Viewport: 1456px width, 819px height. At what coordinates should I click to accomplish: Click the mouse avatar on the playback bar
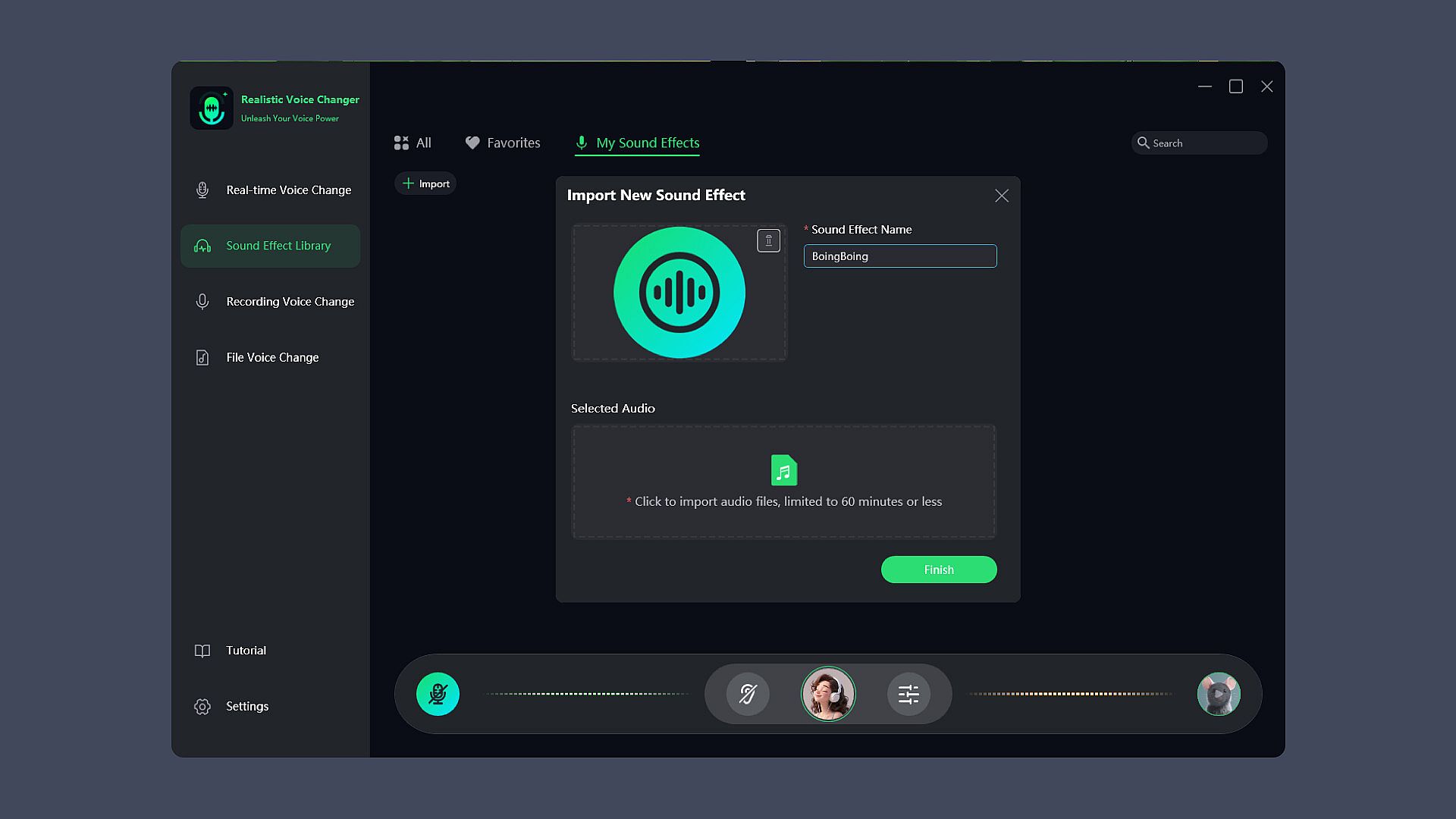point(1218,694)
